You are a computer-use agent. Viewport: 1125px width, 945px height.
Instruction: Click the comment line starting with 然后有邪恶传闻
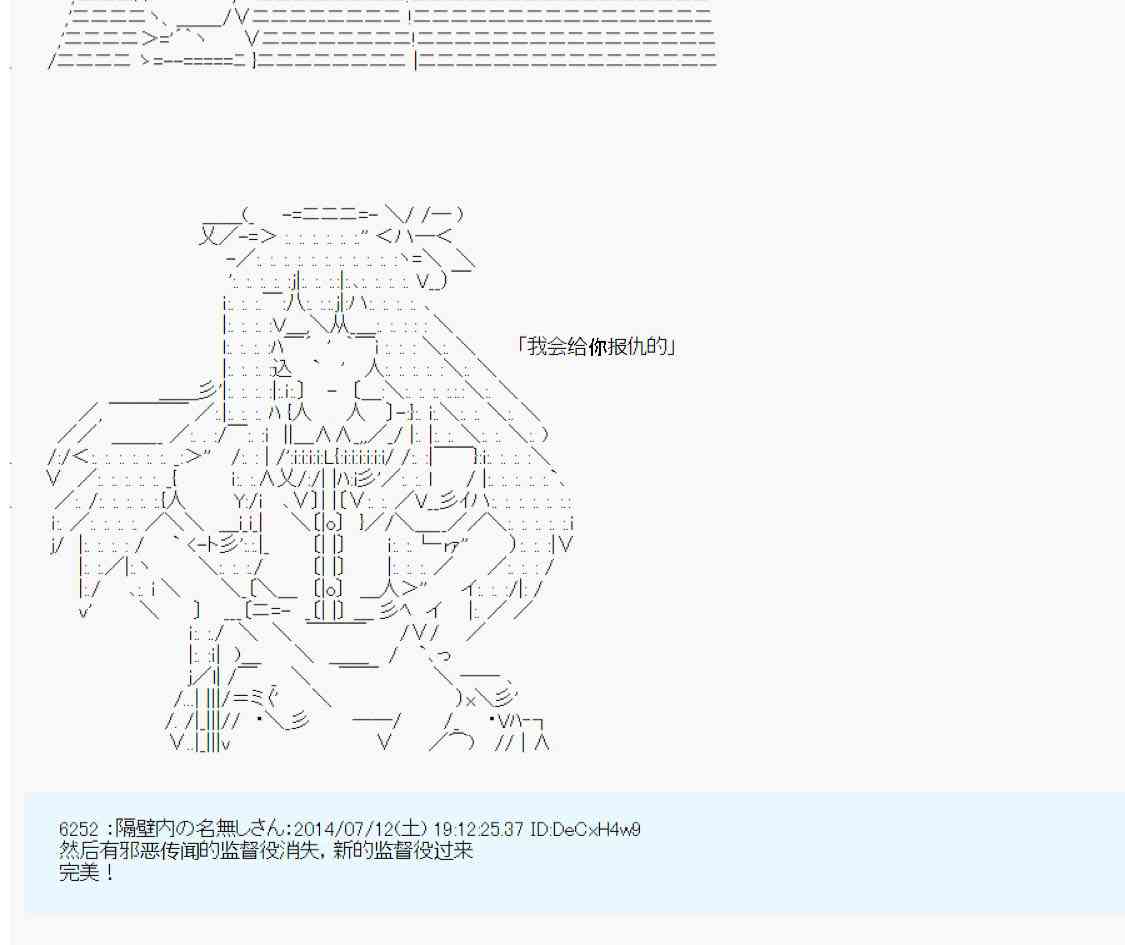coord(265,851)
